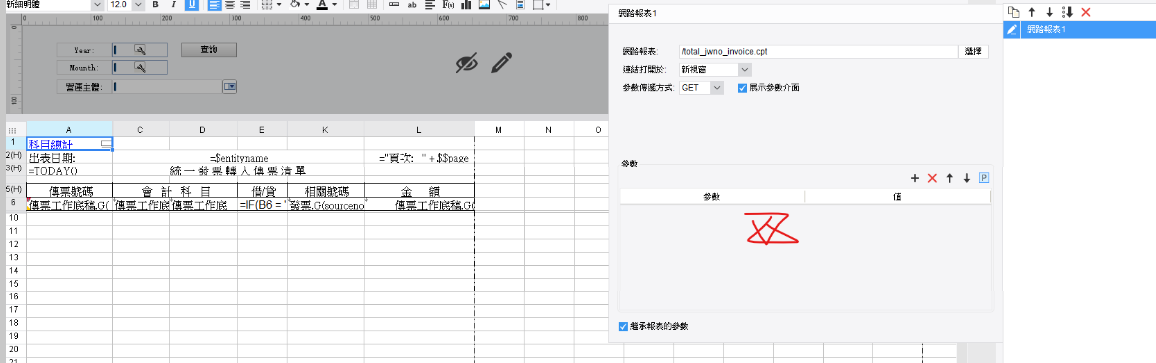Insert a sub-report element
The height and width of the screenshot is (363, 1156).
coord(520,4)
